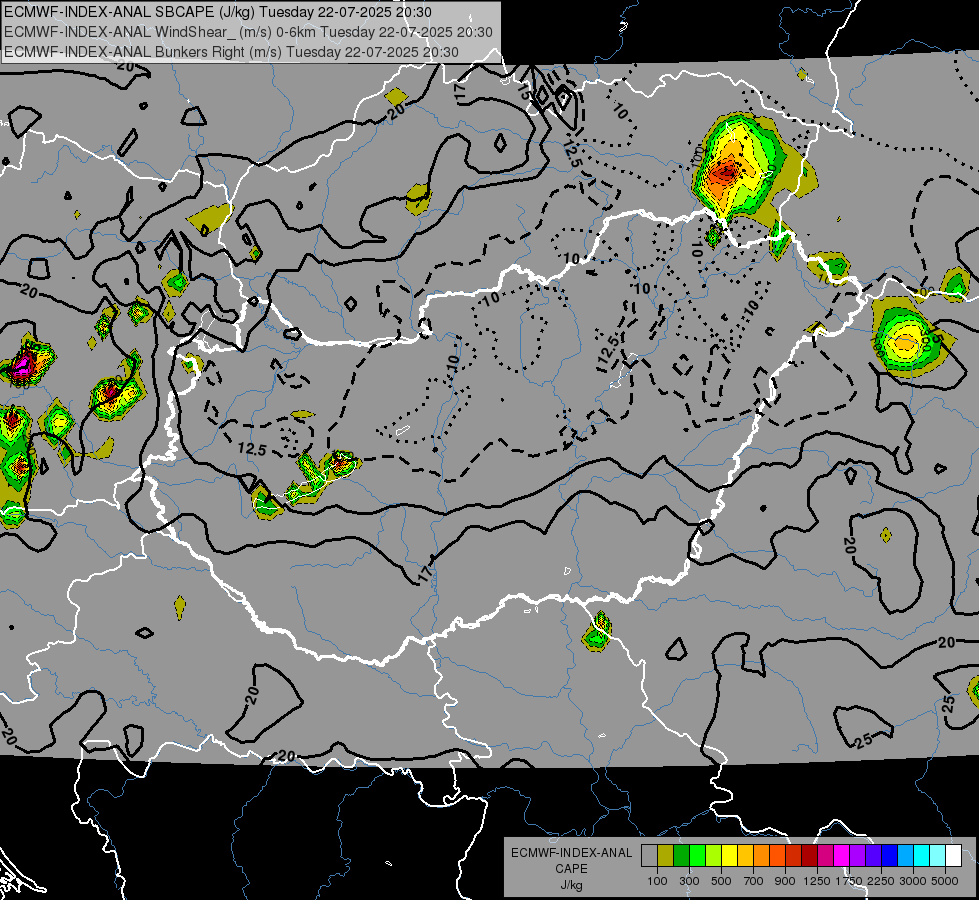The width and height of the screenshot is (979, 900).
Task: Select the red-orange swatch left of 900
Action: (777, 856)
